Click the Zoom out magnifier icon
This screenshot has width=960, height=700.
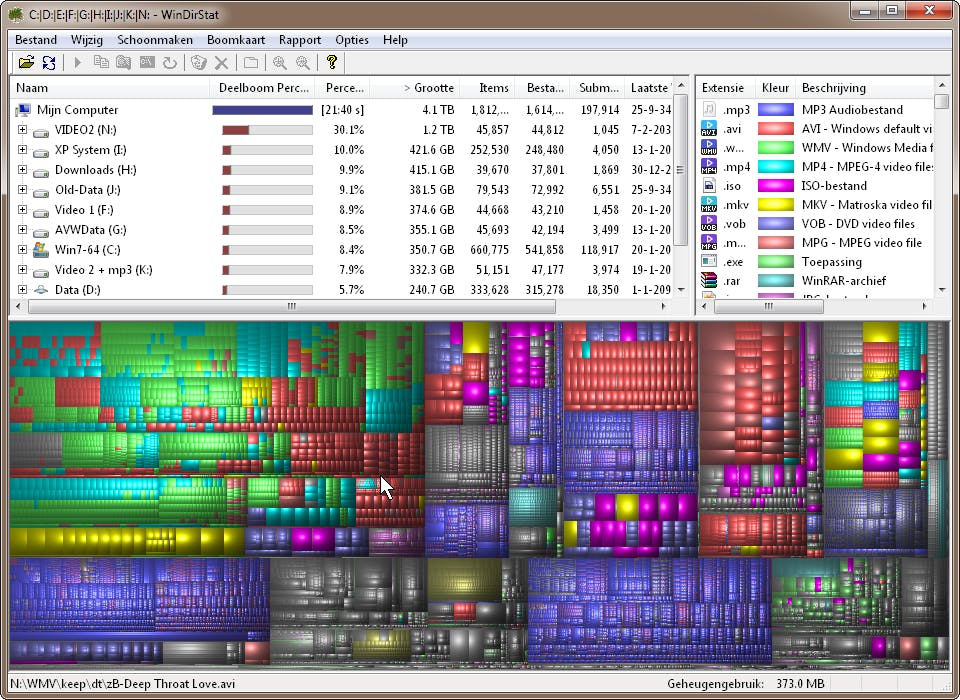click(x=302, y=63)
